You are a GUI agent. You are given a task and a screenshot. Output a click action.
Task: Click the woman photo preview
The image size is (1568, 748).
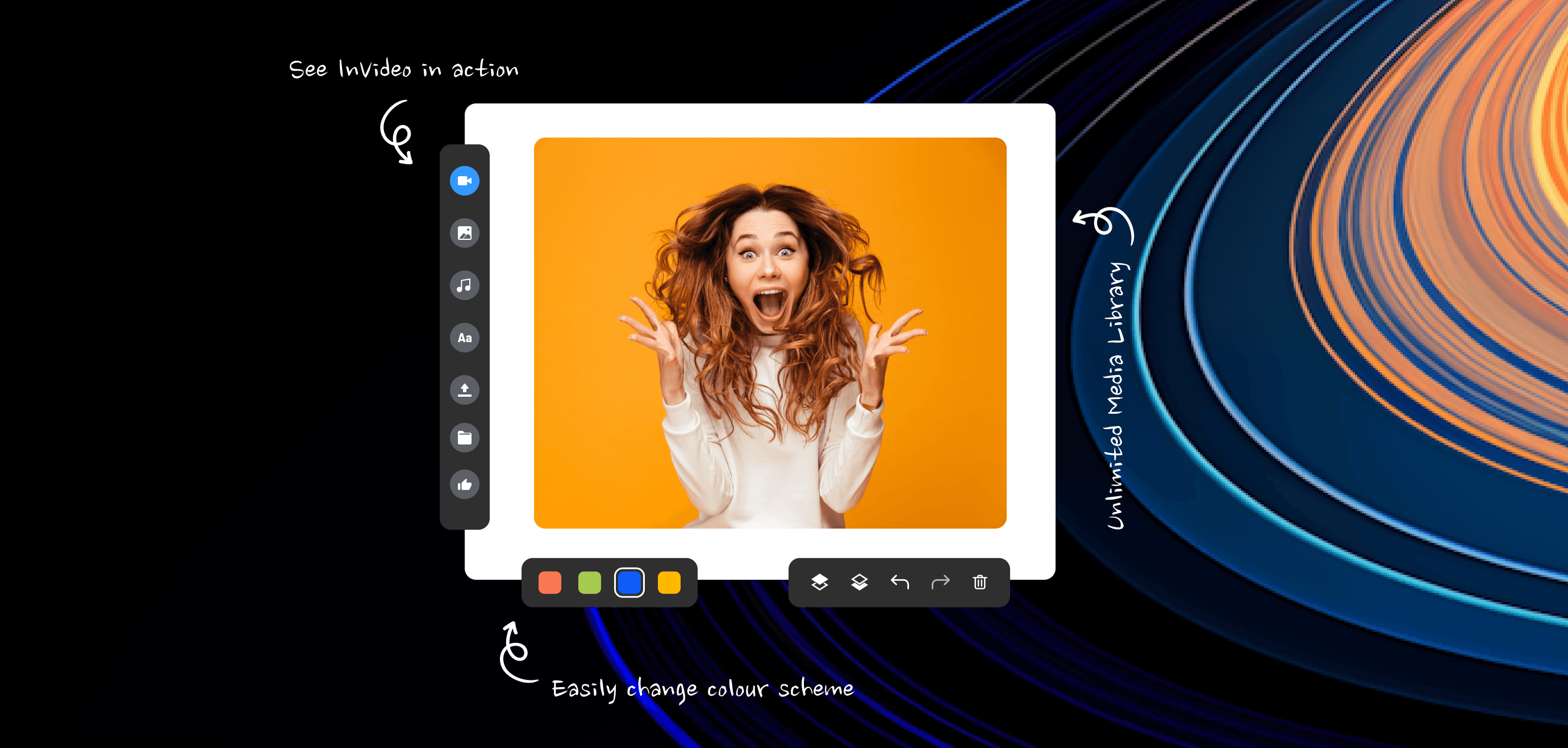769,333
